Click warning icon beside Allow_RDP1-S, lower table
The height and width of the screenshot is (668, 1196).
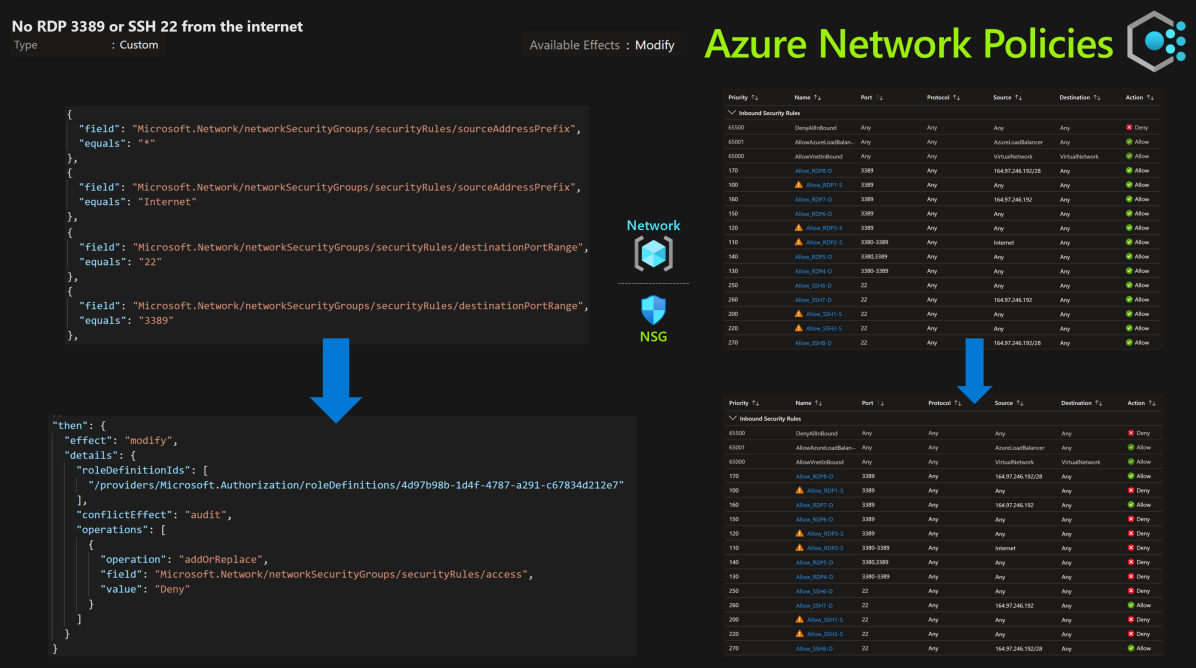tap(799, 490)
